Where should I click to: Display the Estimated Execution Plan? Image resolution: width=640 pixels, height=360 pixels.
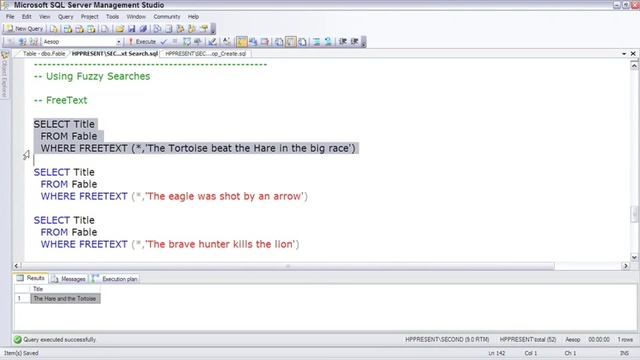point(187,42)
